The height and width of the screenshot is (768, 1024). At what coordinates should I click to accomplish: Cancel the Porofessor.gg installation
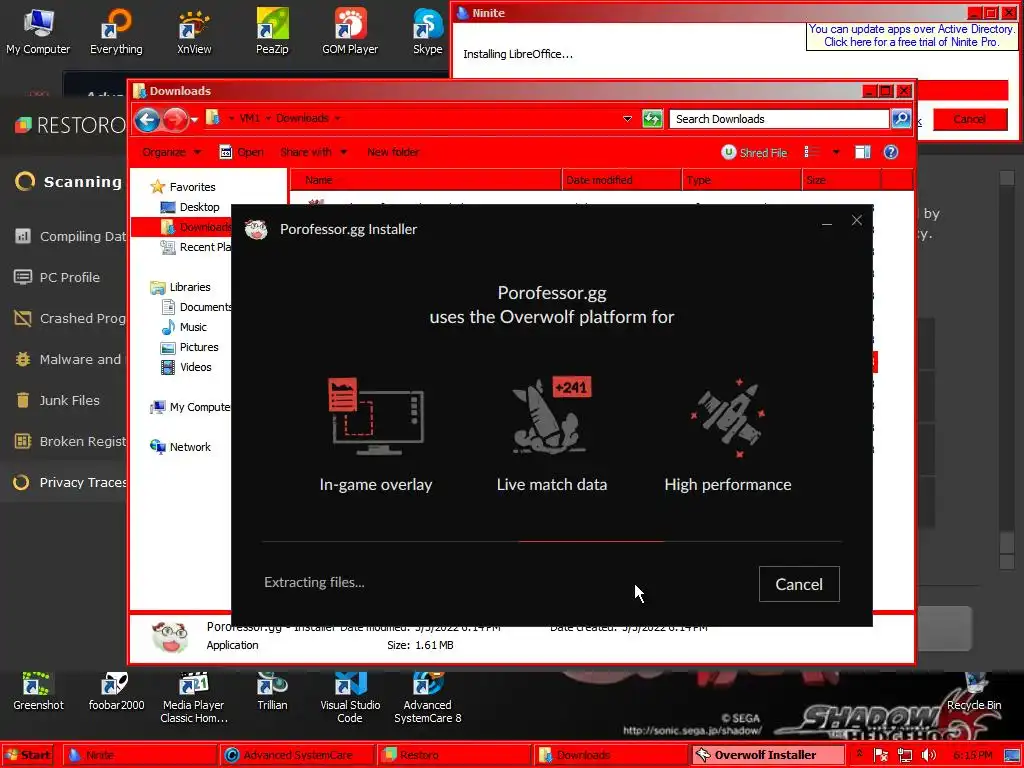(799, 584)
